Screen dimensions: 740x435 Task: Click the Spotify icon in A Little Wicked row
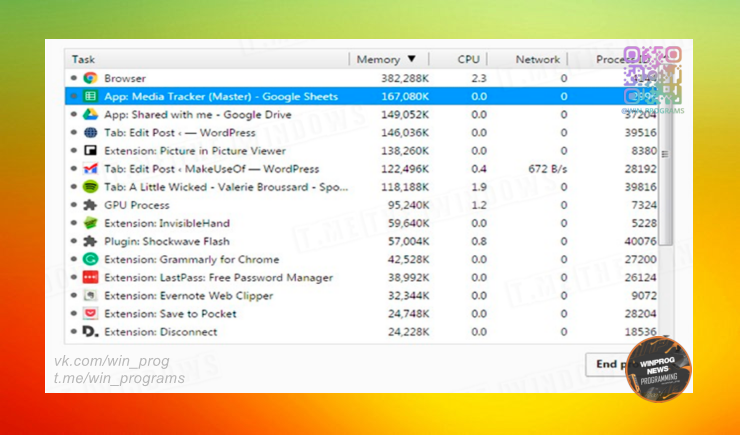(90, 187)
